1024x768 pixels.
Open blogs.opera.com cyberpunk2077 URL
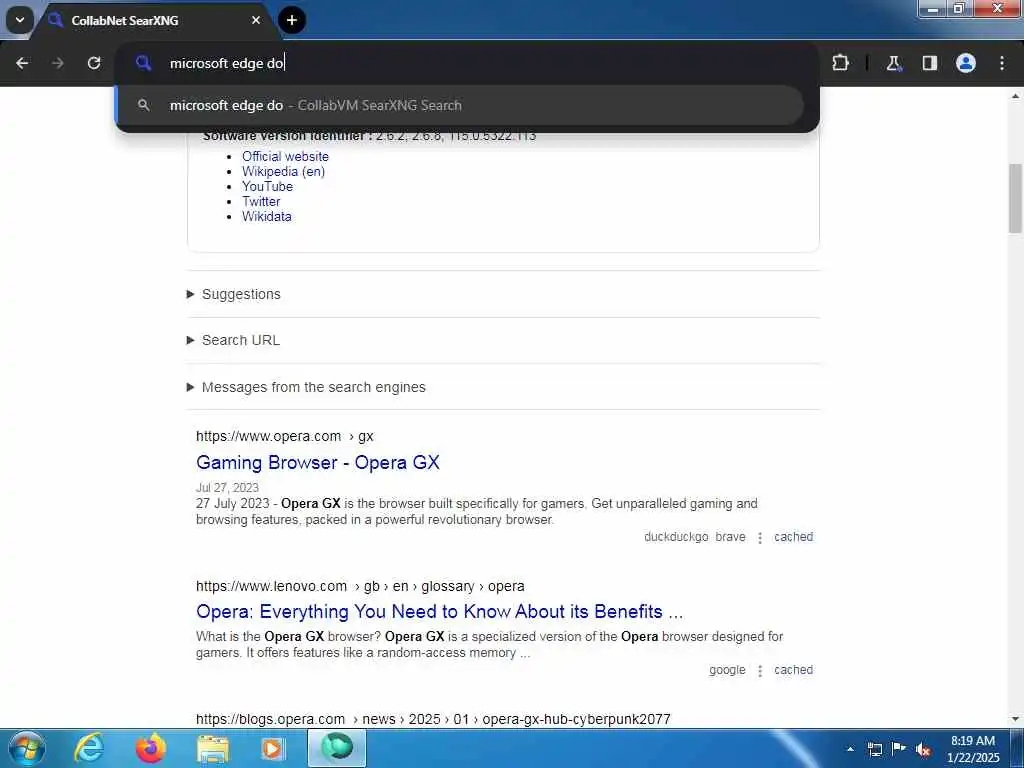[433, 719]
